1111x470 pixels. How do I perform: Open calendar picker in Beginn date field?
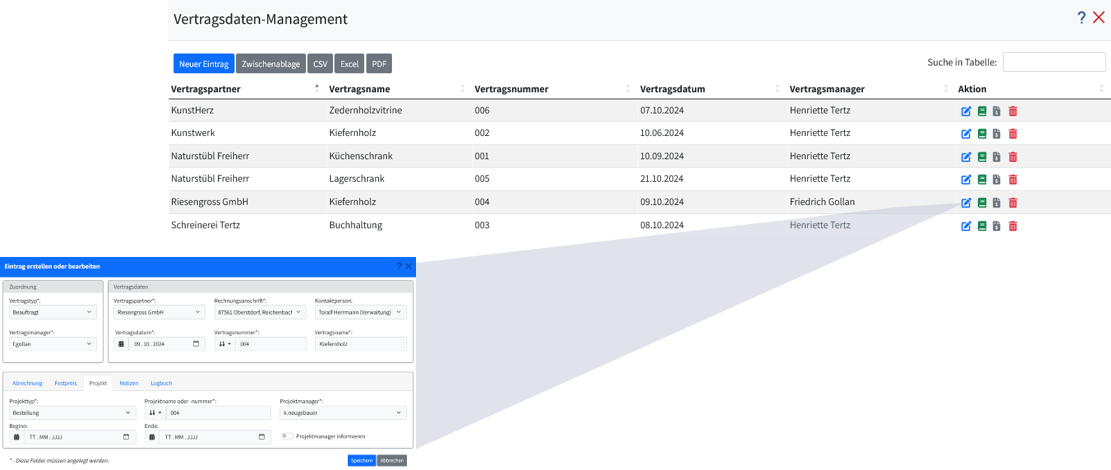point(126,437)
